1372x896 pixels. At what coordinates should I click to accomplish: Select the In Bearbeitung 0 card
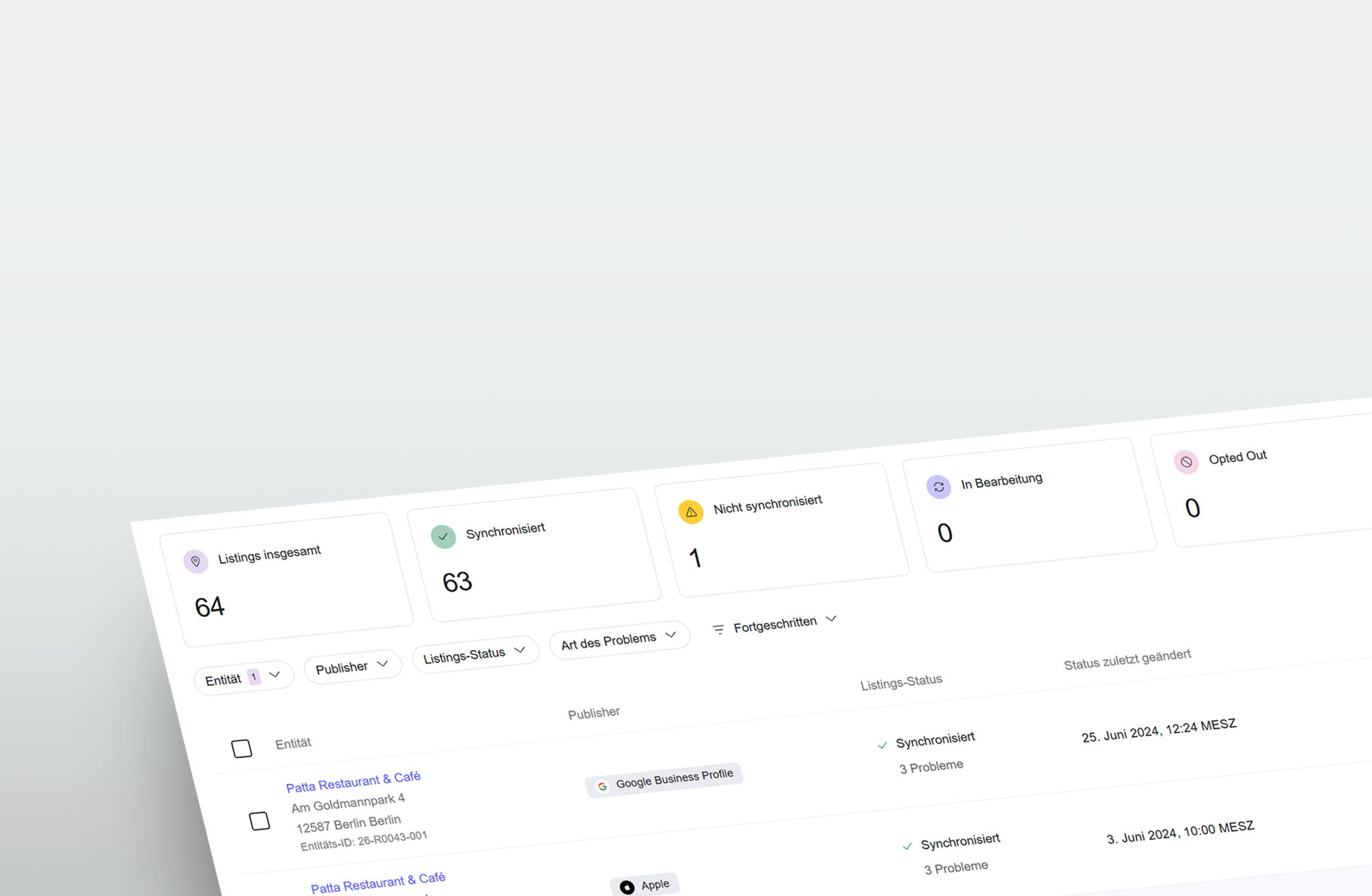(x=1030, y=505)
